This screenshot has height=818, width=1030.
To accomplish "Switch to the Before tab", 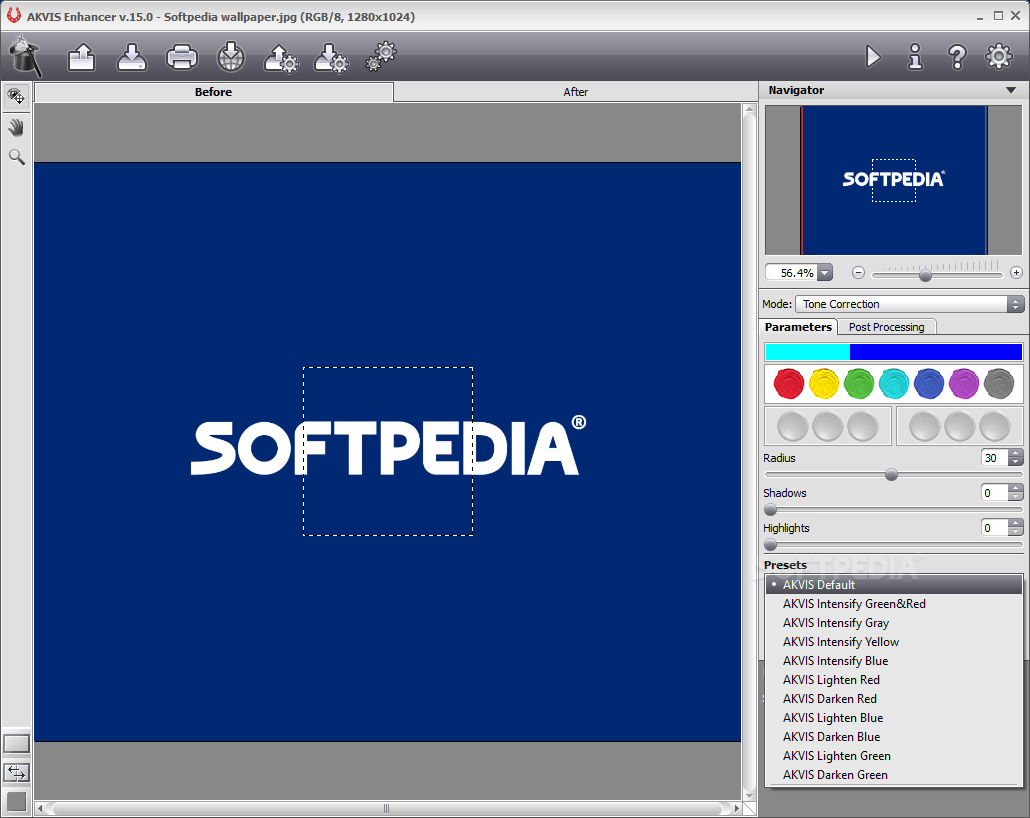I will 213,92.
